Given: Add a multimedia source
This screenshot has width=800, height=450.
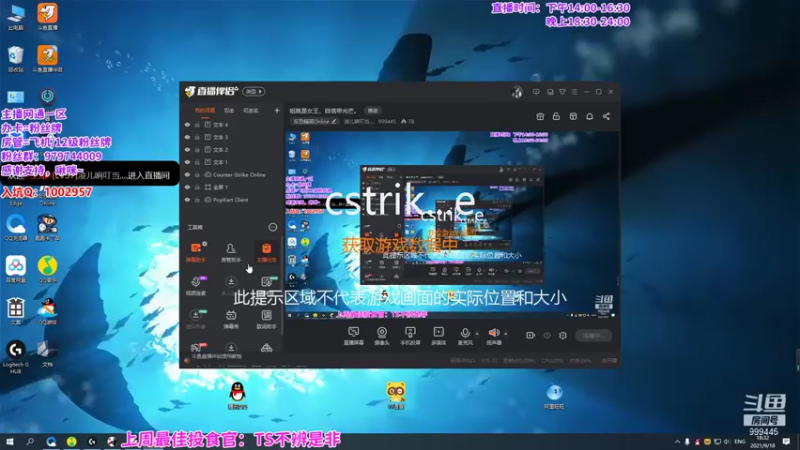Looking at the screenshot, I should tap(438, 336).
